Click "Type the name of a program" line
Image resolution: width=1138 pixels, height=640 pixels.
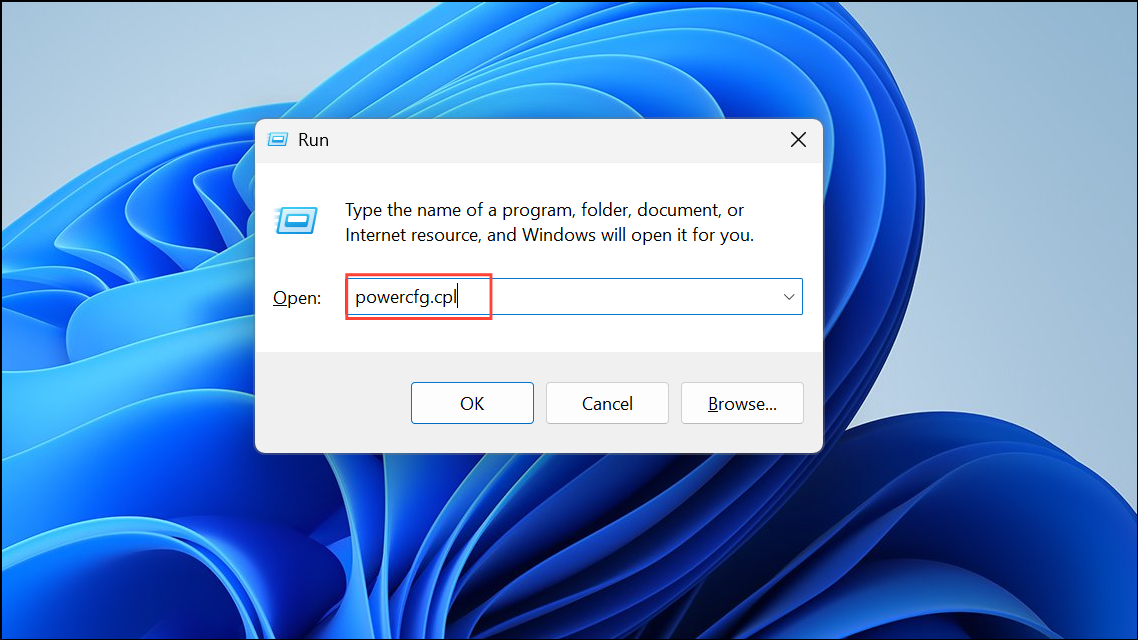tap(544, 210)
